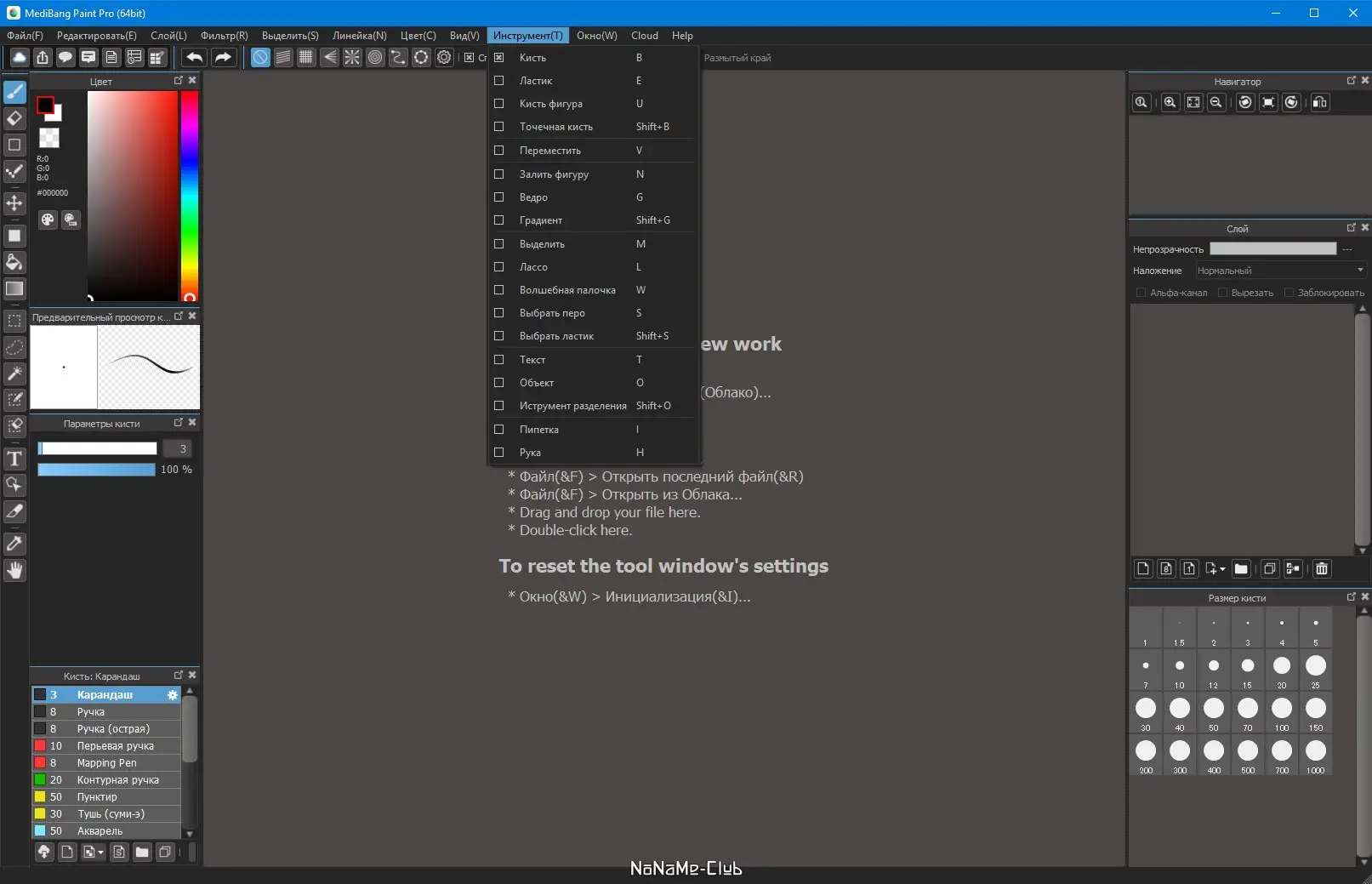Check the Ведро box in the tool menu
This screenshot has width=1372, height=884.
coord(499,197)
